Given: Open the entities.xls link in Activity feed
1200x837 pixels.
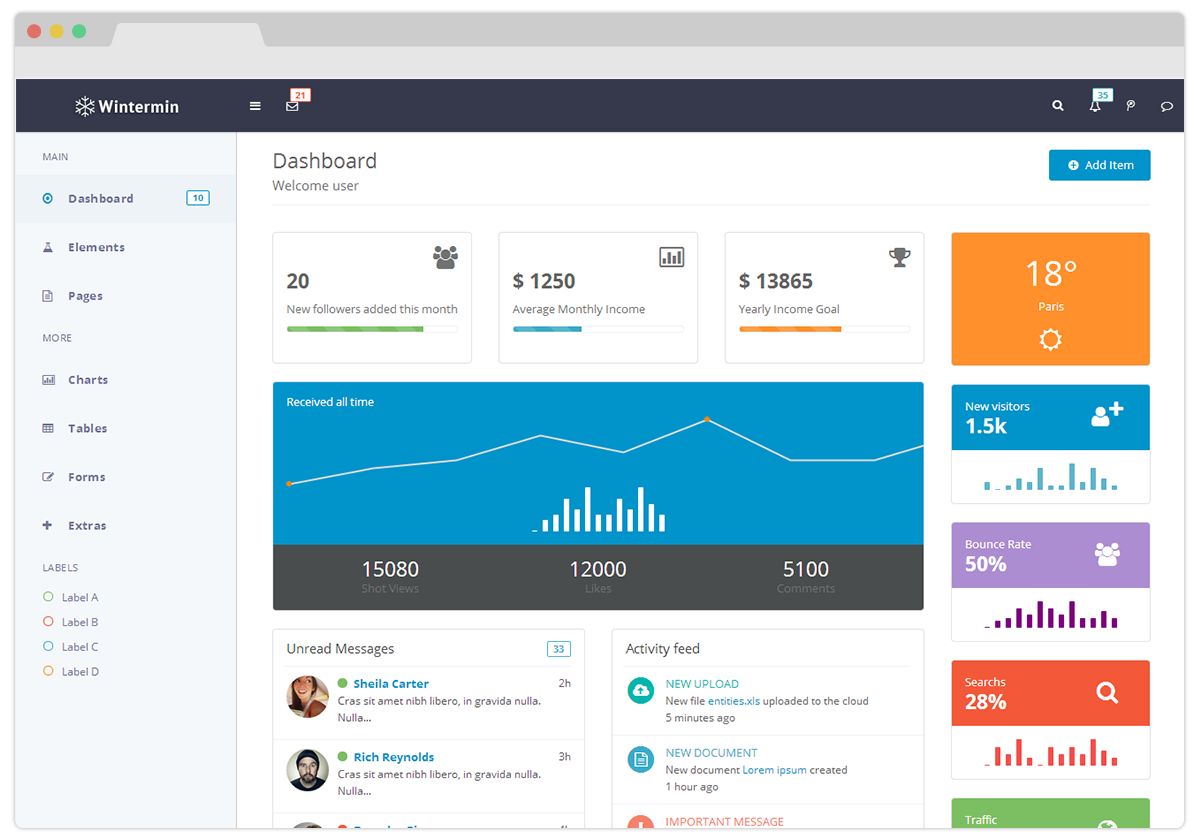Looking at the screenshot, I should point(734,702).
